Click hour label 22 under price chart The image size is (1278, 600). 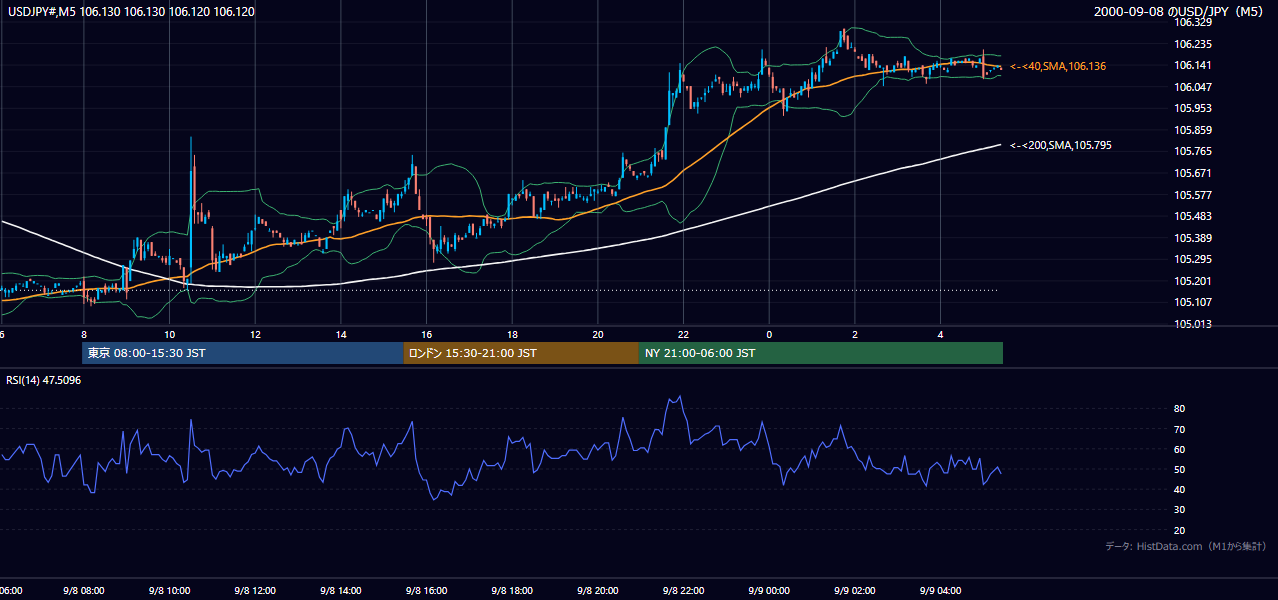tap(683, 334)
